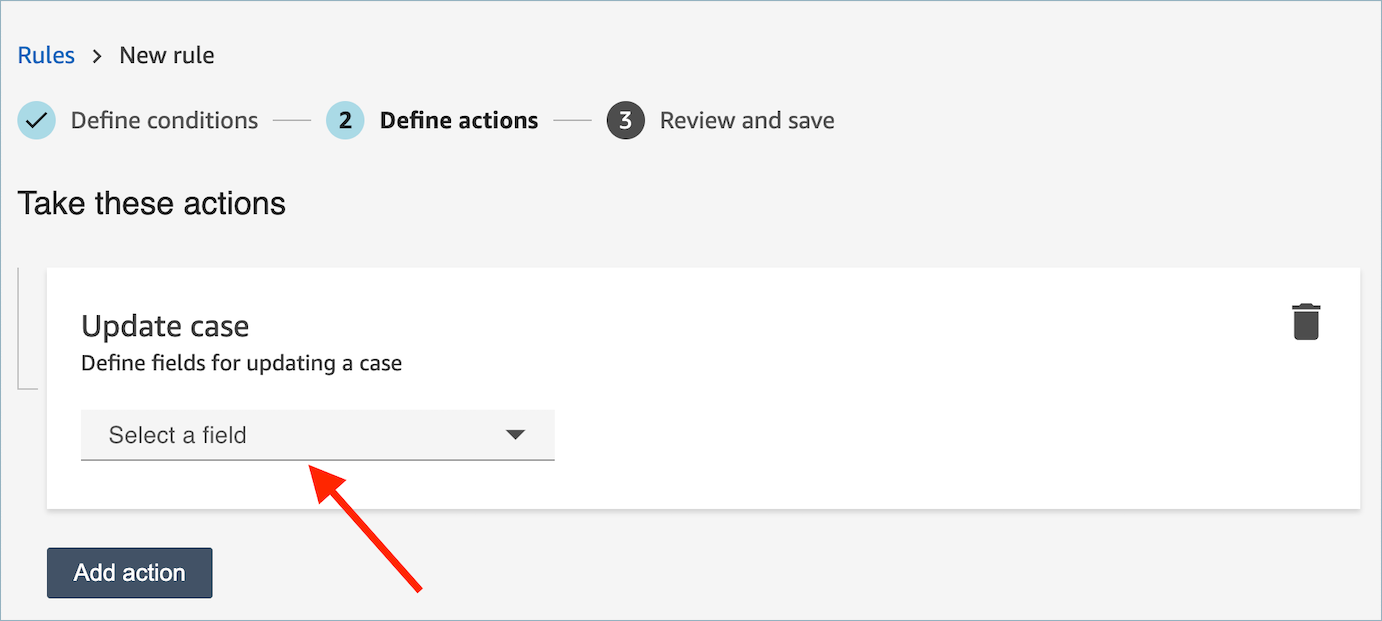This screenshot has height=621, width=1382.
Task: Click the Update case action card heading
Action: [x=165, y=325]
